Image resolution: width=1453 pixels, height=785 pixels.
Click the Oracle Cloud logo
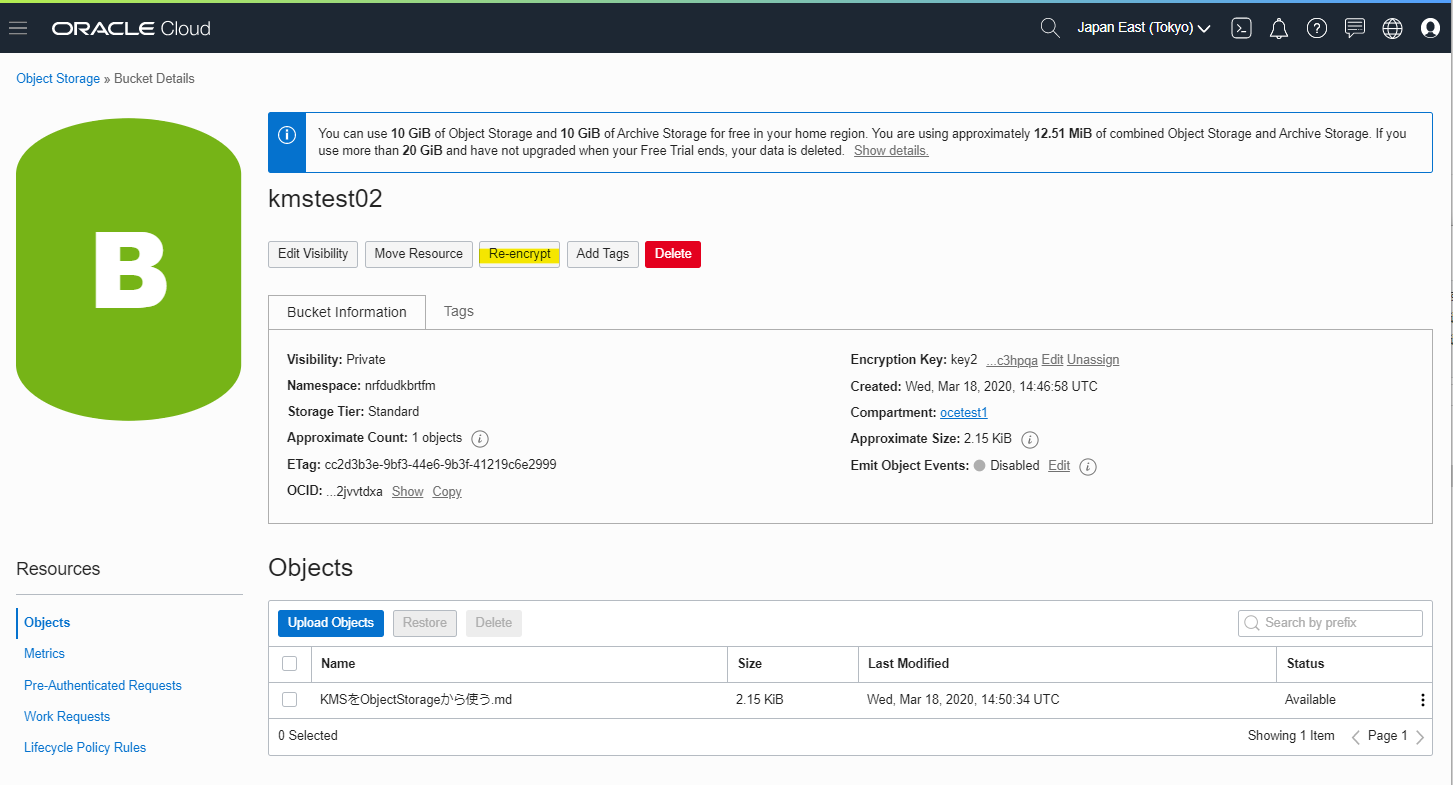click(131, 28)
